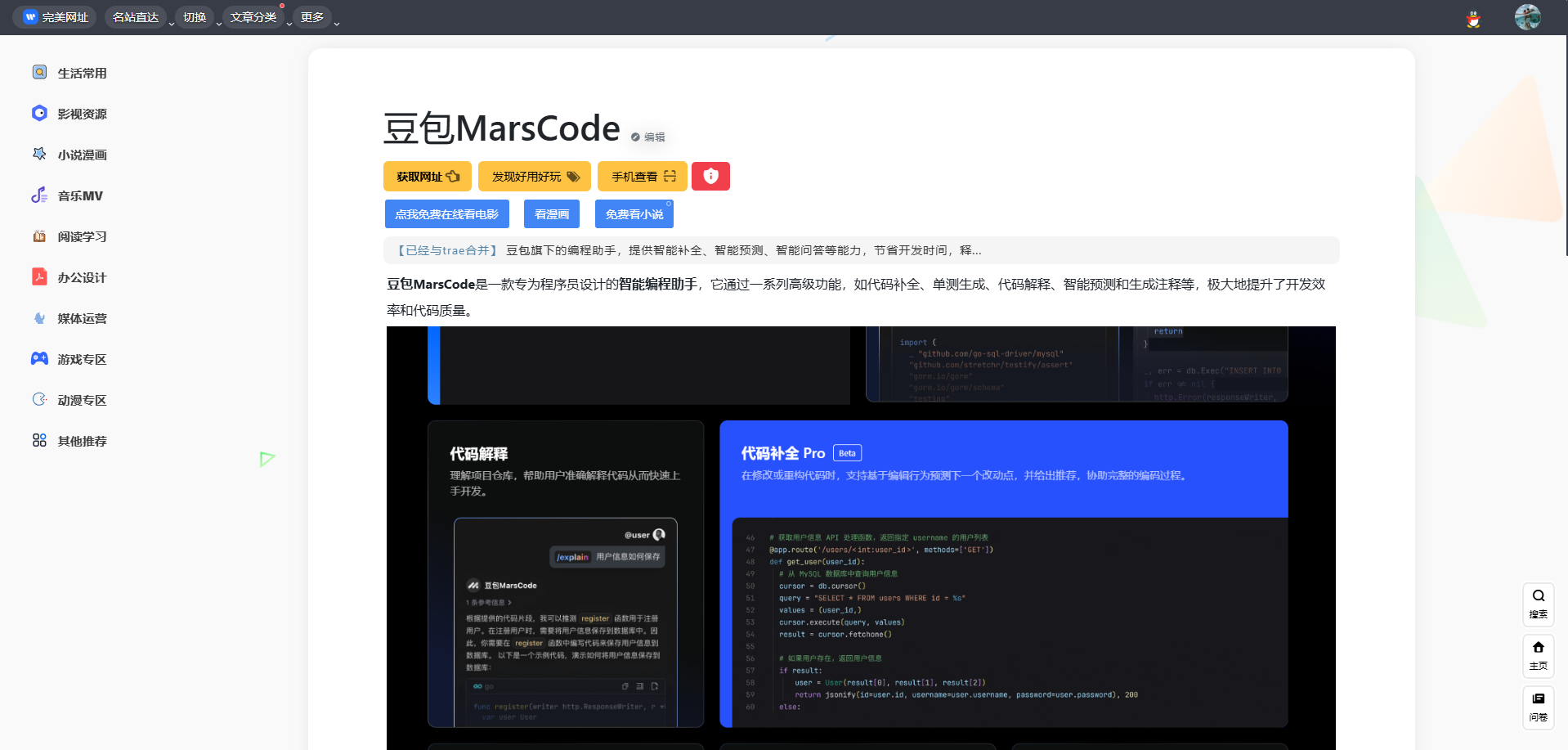This screenshot has height=750, width=1568.
Task: Click the 代码补全 Pro heading
Action: [x=782, y=453]
